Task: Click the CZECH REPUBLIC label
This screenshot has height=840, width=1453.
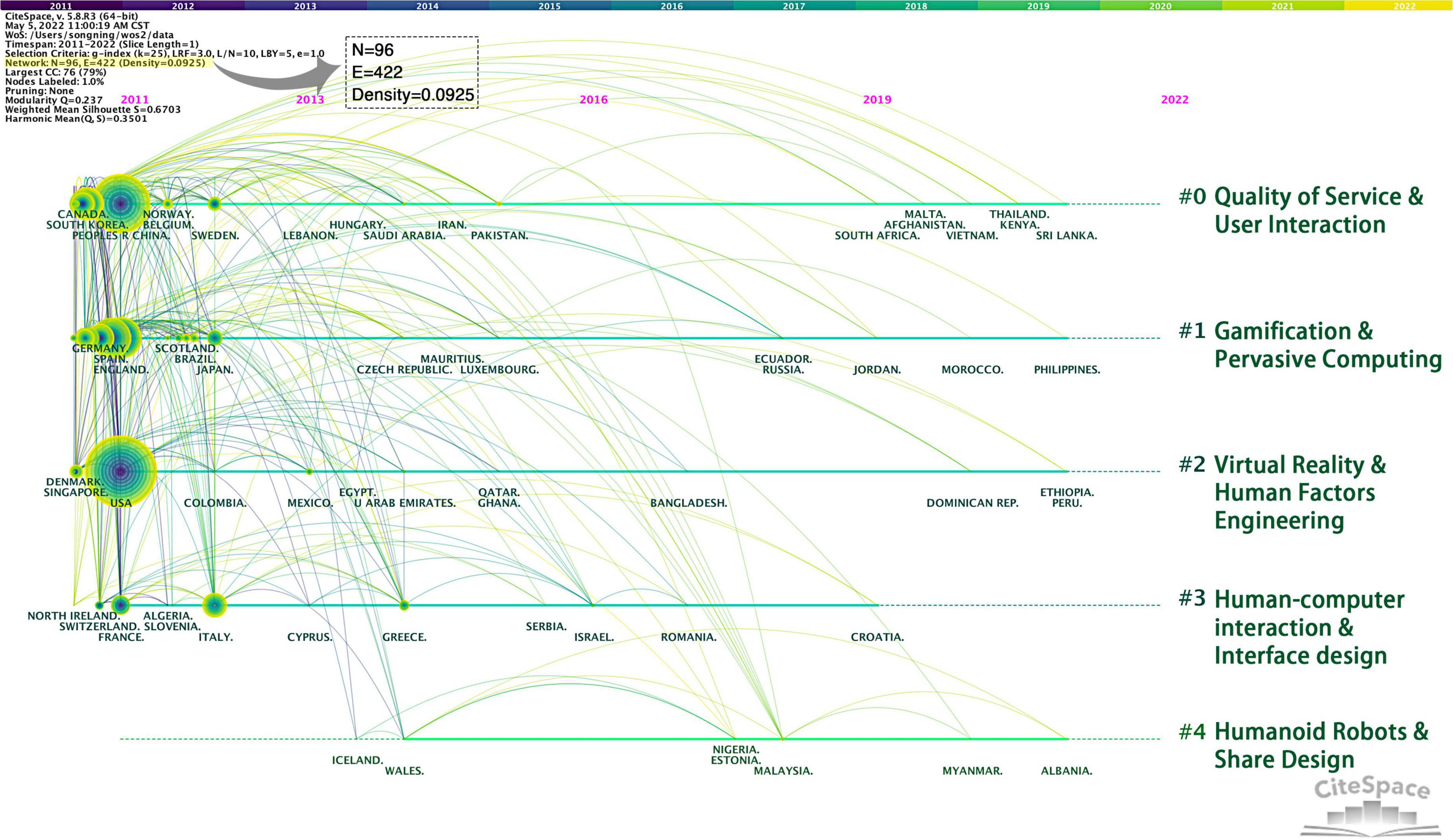Action: 404,370
